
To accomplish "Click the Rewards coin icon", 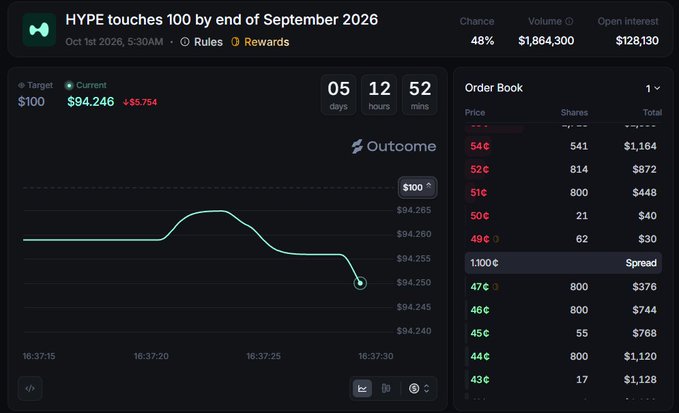I will click(235, 42).
